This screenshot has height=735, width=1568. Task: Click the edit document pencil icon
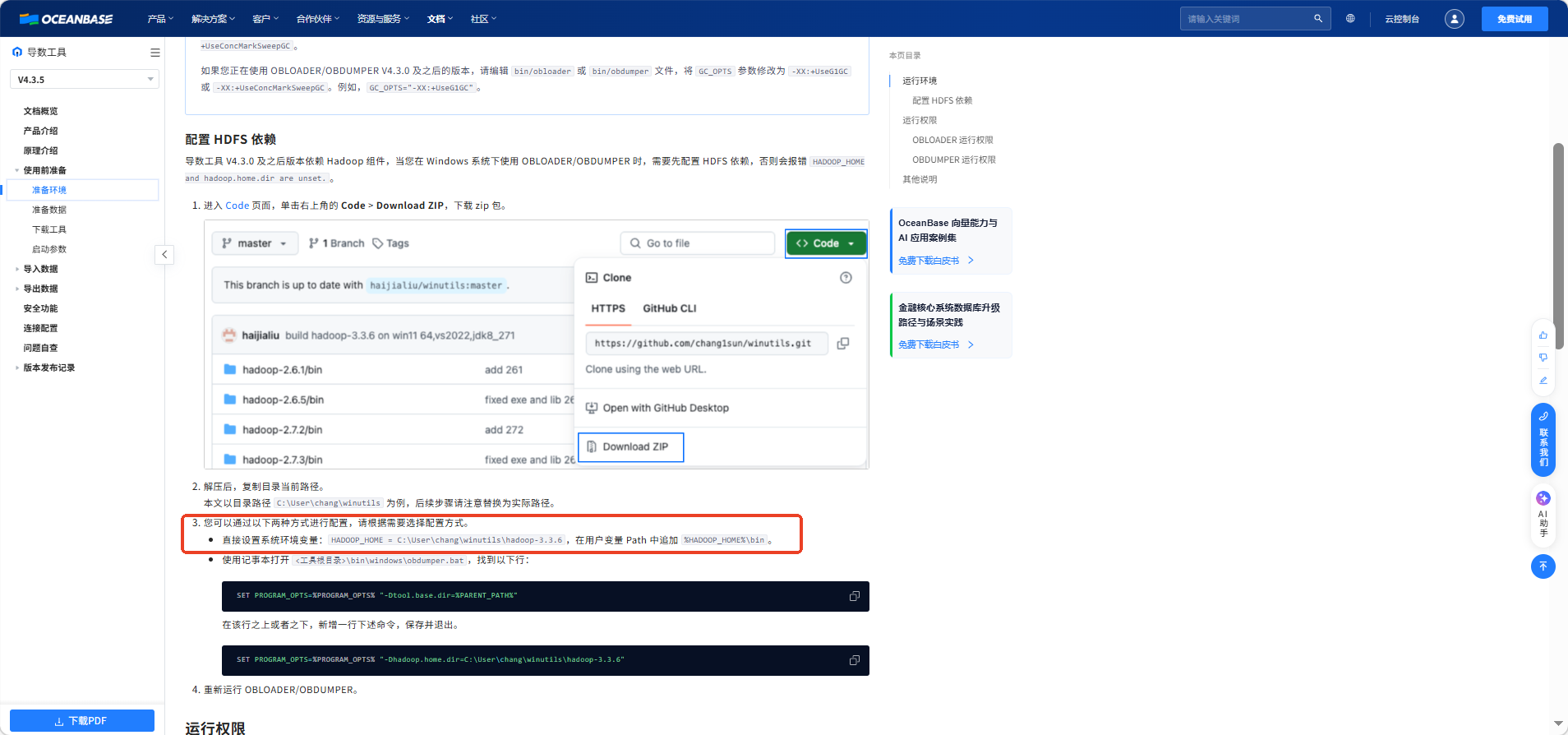[1543, 381]
